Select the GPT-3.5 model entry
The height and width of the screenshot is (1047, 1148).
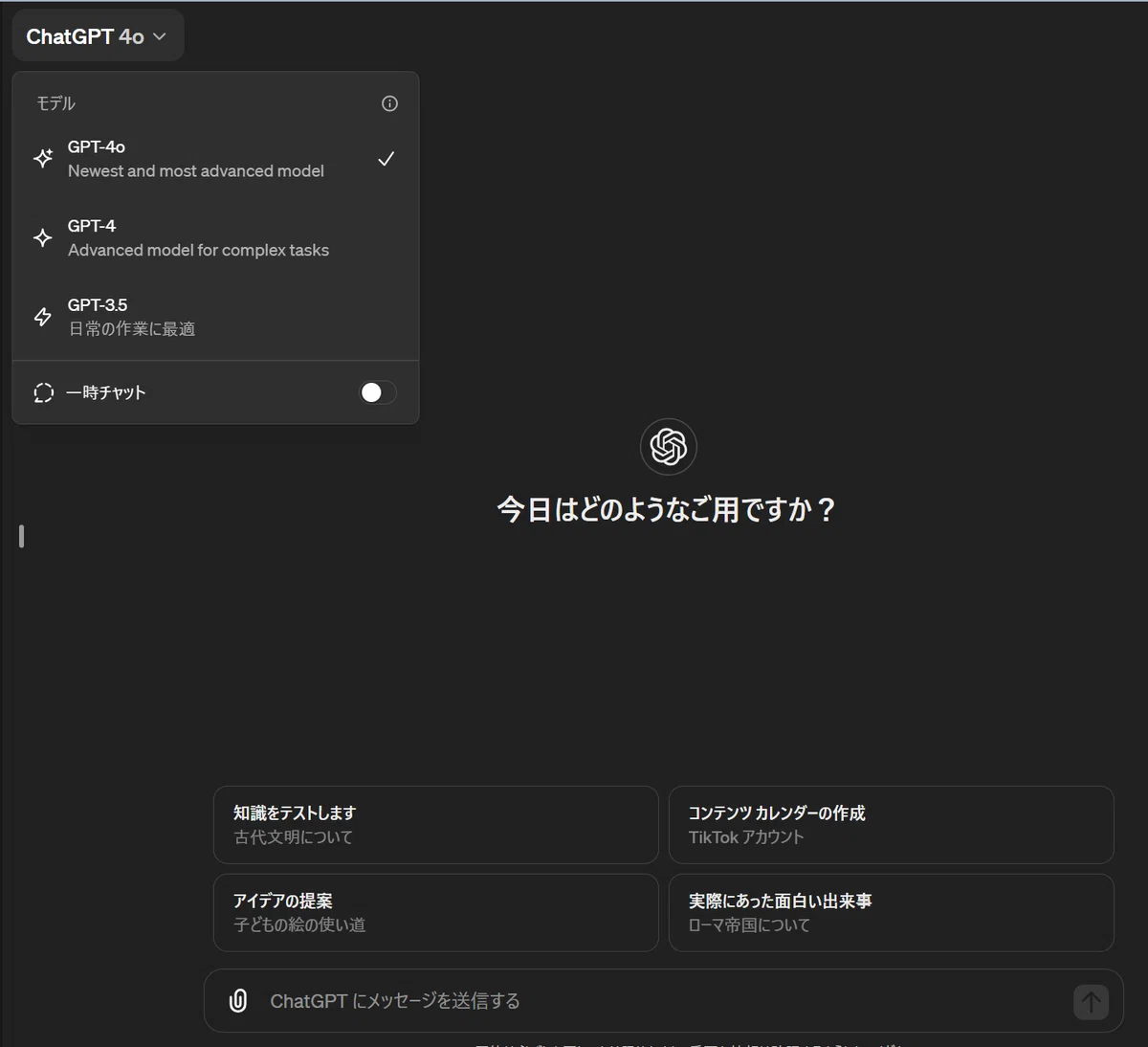click(x=215, y=317)
